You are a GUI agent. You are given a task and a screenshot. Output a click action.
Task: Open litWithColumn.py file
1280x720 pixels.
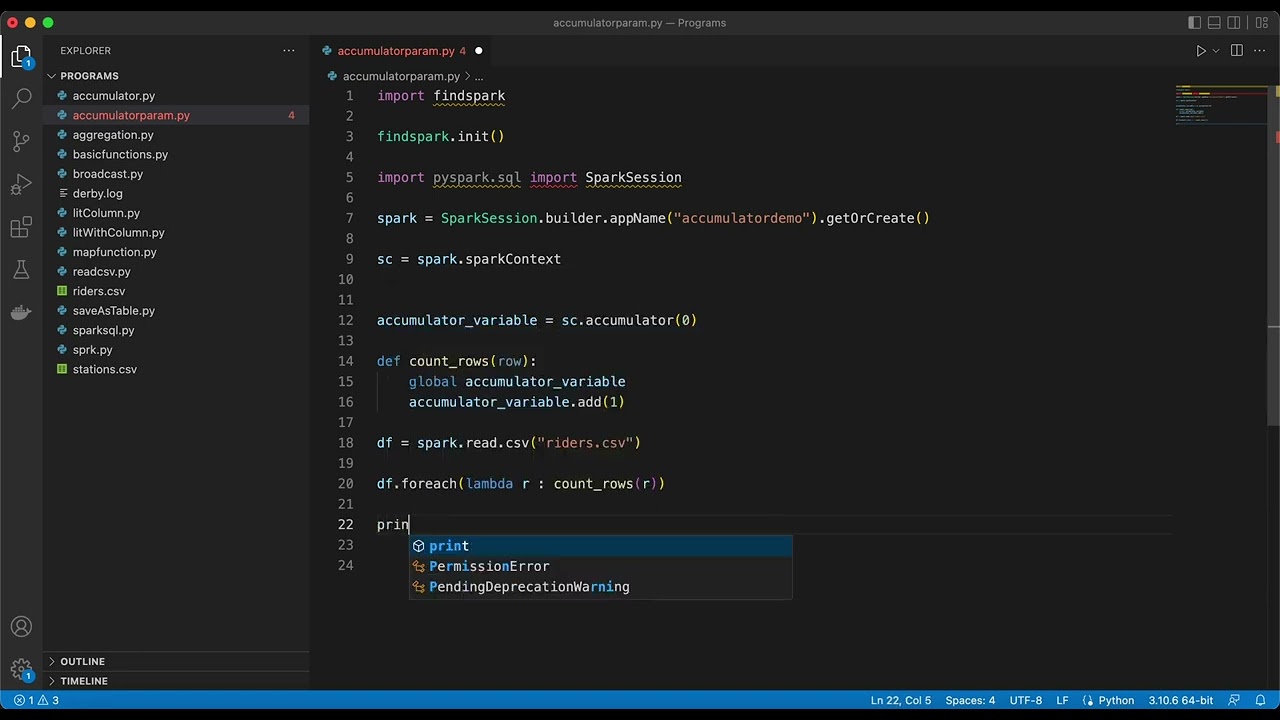click(118, 233)
